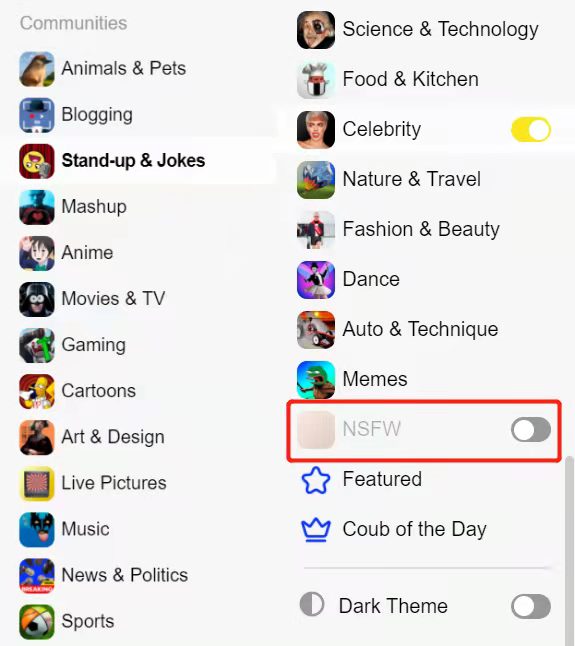Open the Dance community icon
The height and width of the screenshot is (646, 575).
point(316,280)
